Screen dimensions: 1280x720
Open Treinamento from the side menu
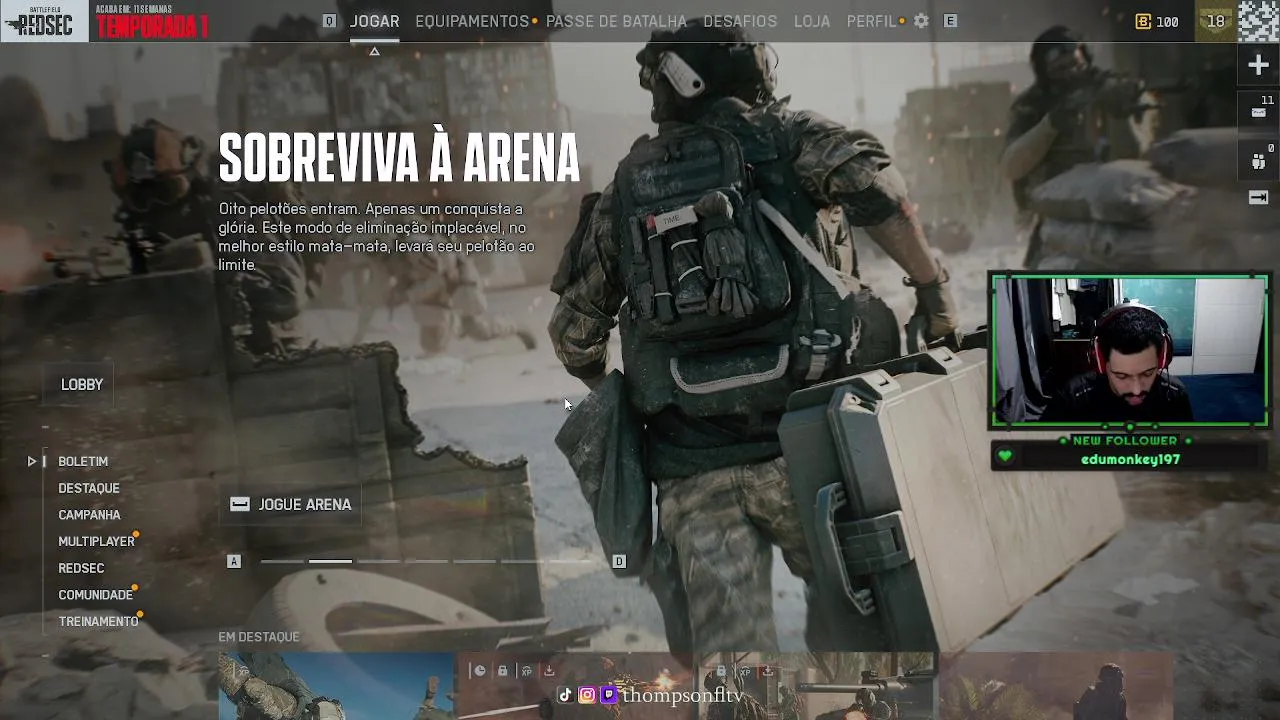(98, 621)
